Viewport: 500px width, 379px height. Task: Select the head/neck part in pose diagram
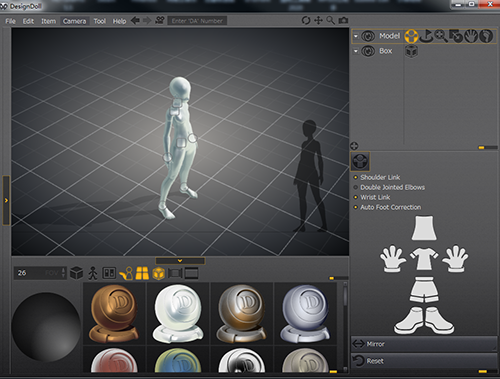point(424,228)
